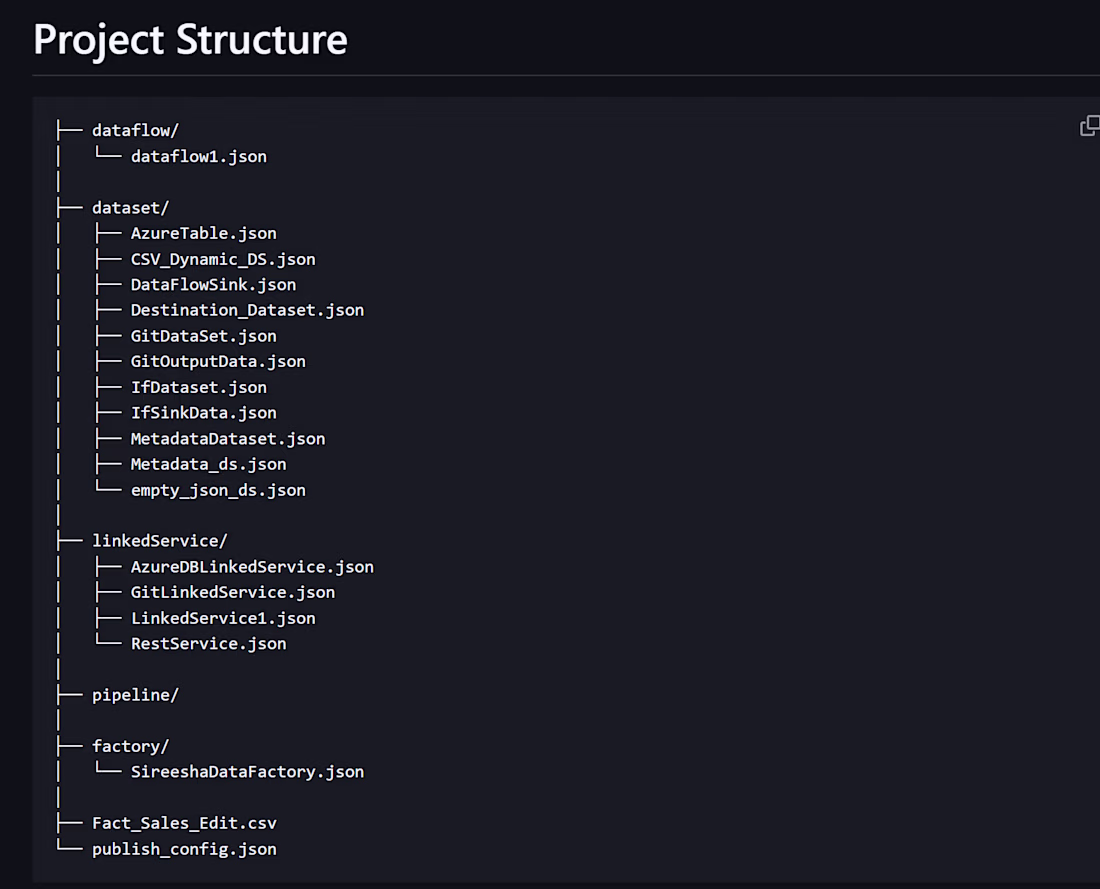Click the factory/ folder line
The height and width of the screenshot is (889, 1100).
point(130,746)
